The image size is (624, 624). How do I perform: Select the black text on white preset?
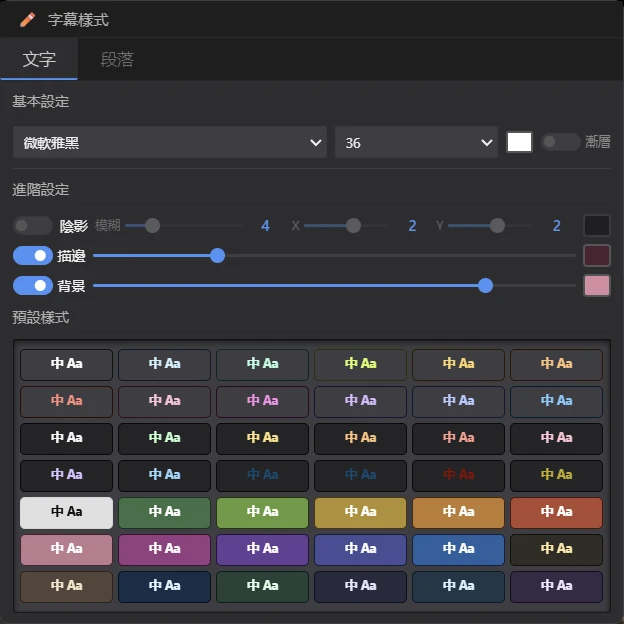tap(66, 512)
